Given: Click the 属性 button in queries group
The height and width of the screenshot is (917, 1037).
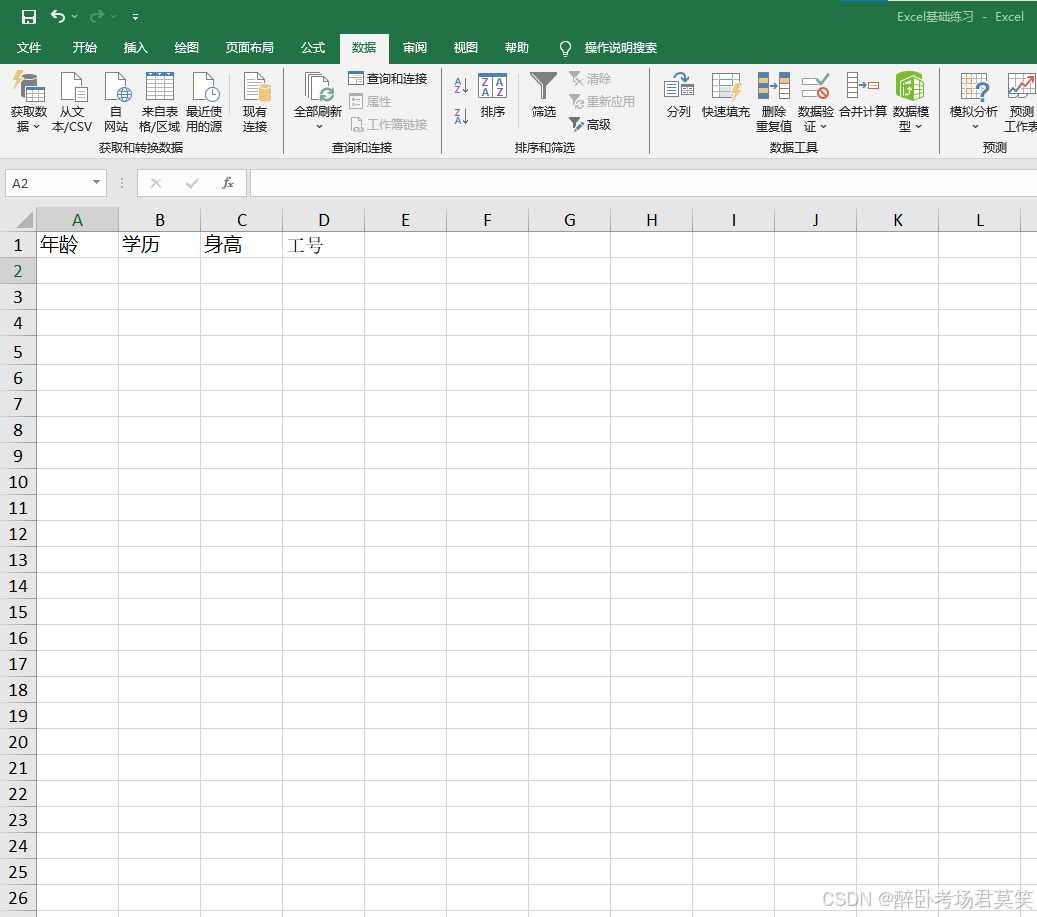Looking at the screenshot, I should (370, 101).
